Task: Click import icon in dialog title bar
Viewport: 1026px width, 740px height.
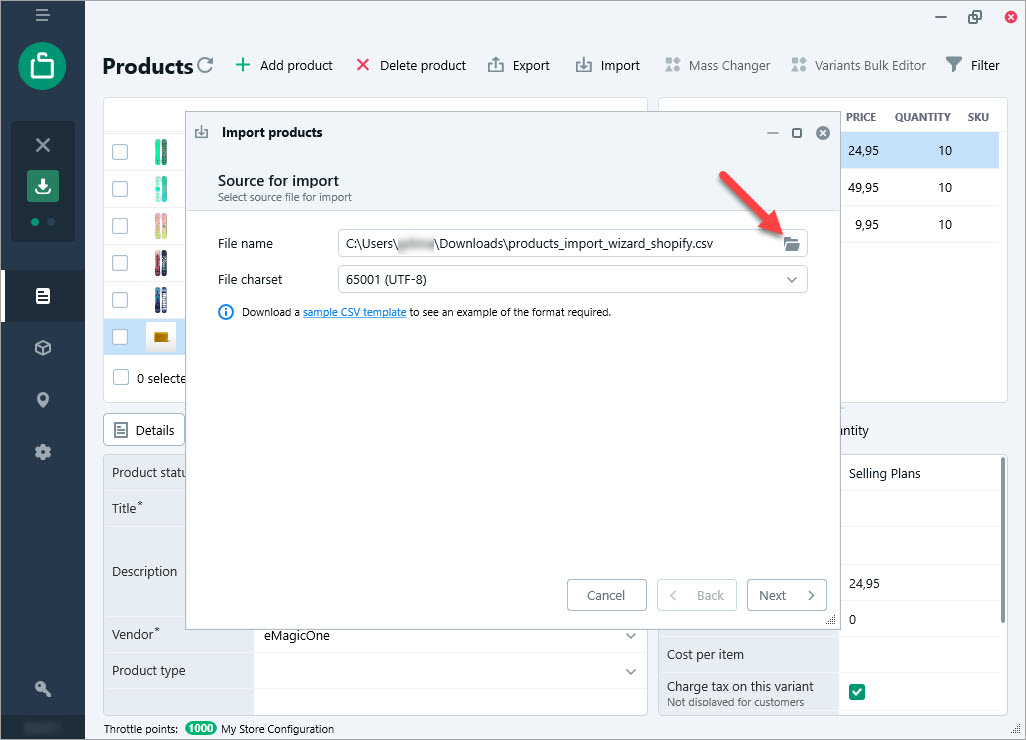Action: (202, 132)
